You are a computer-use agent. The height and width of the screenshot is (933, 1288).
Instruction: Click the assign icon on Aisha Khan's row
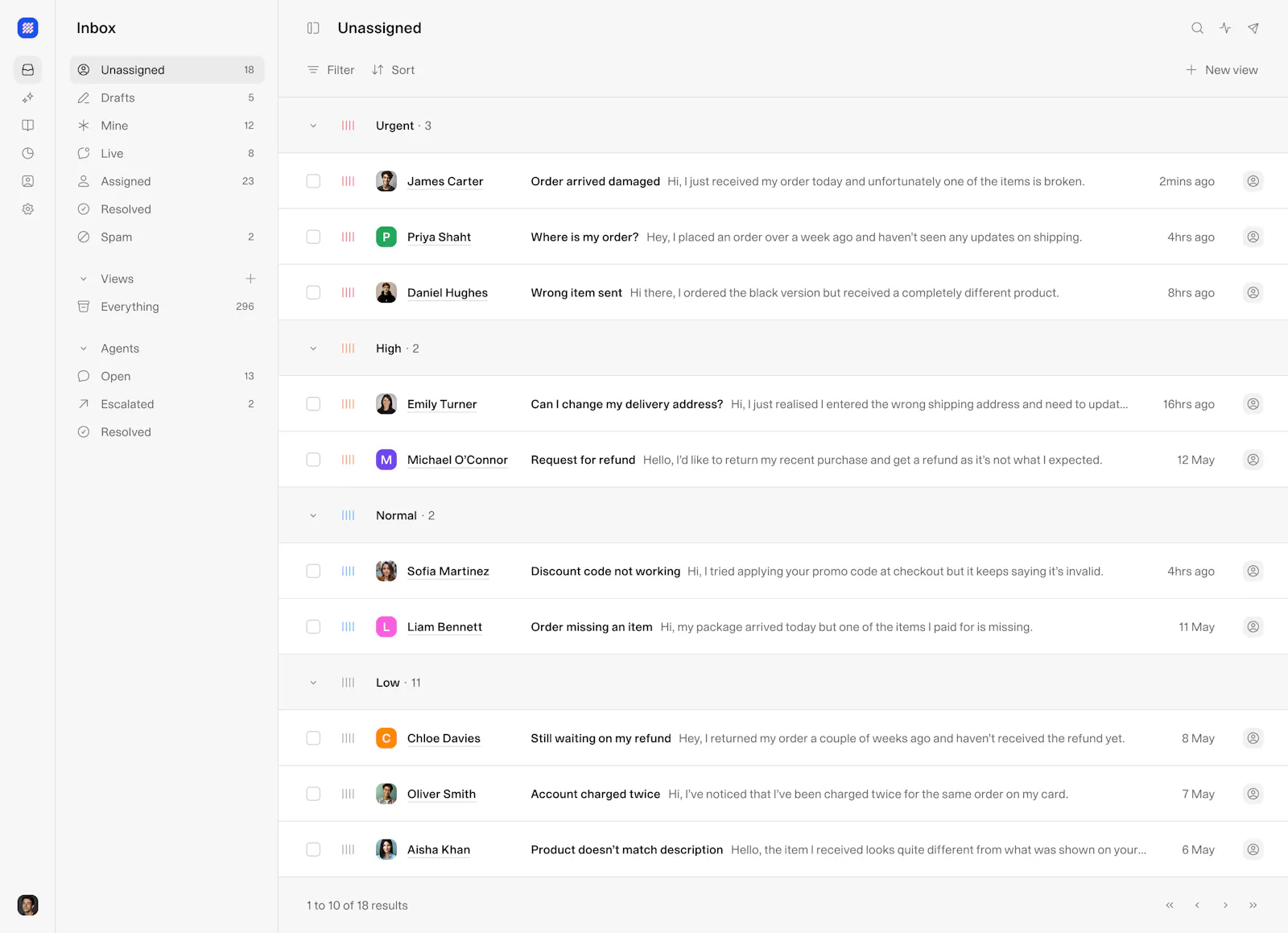pos(1253,849)
